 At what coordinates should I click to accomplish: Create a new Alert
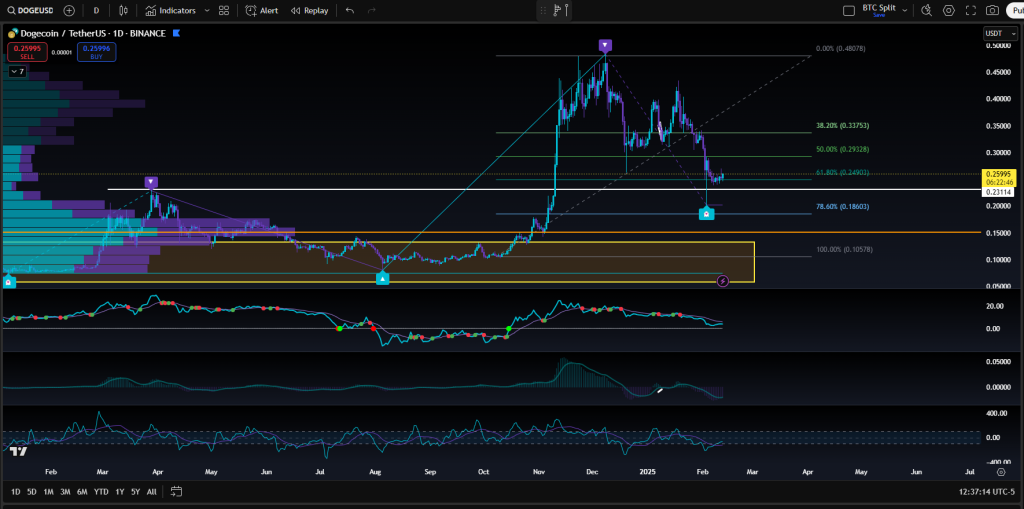coord(263,10)
